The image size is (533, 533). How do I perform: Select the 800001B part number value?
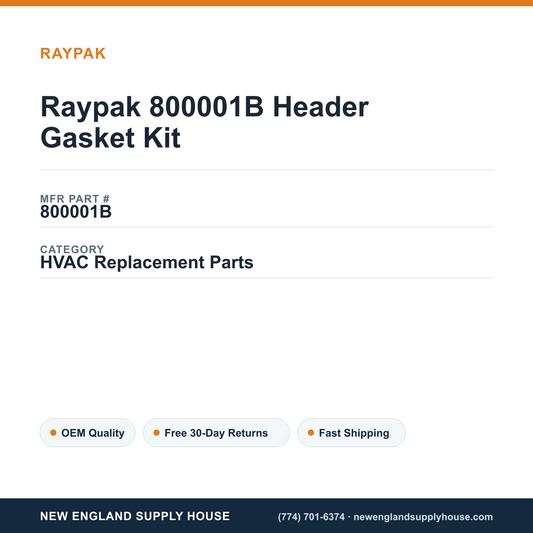click(x=76, y=212)
